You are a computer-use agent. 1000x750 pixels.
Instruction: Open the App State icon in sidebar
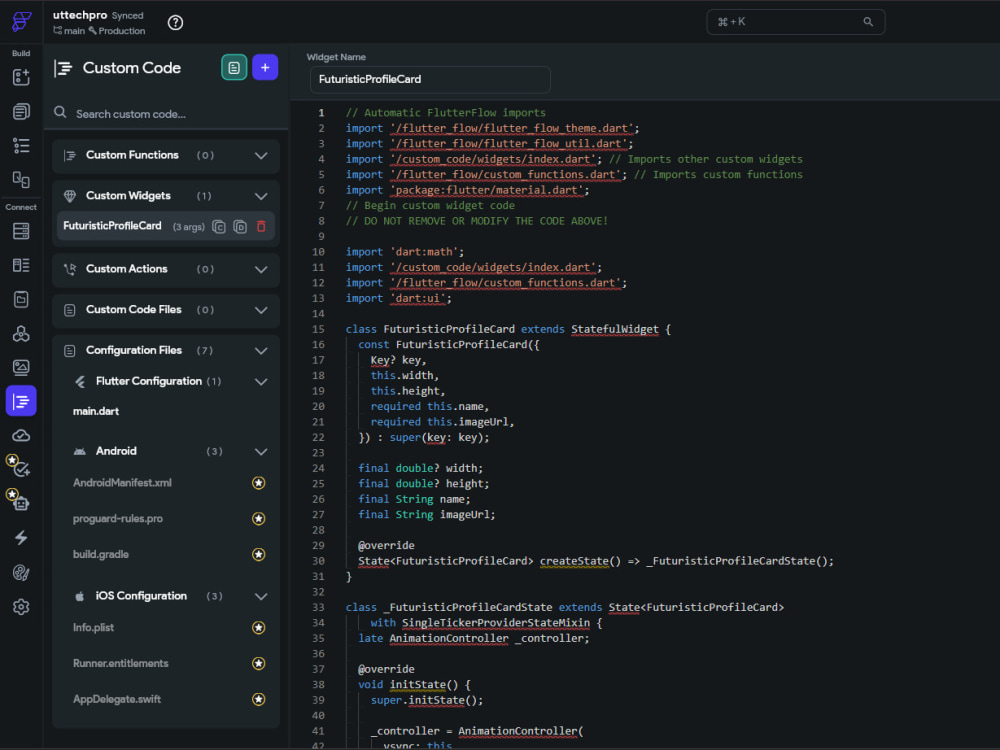(21, 299)
